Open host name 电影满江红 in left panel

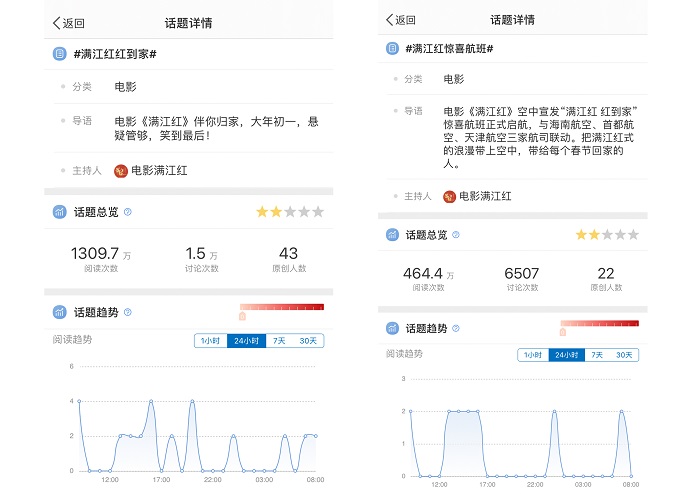pos(159,170)
